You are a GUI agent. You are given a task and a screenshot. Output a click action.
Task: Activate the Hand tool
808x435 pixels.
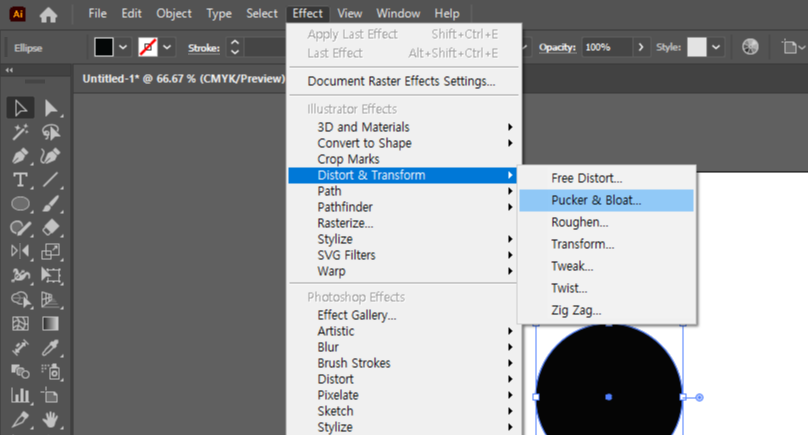tap(50, 420)
